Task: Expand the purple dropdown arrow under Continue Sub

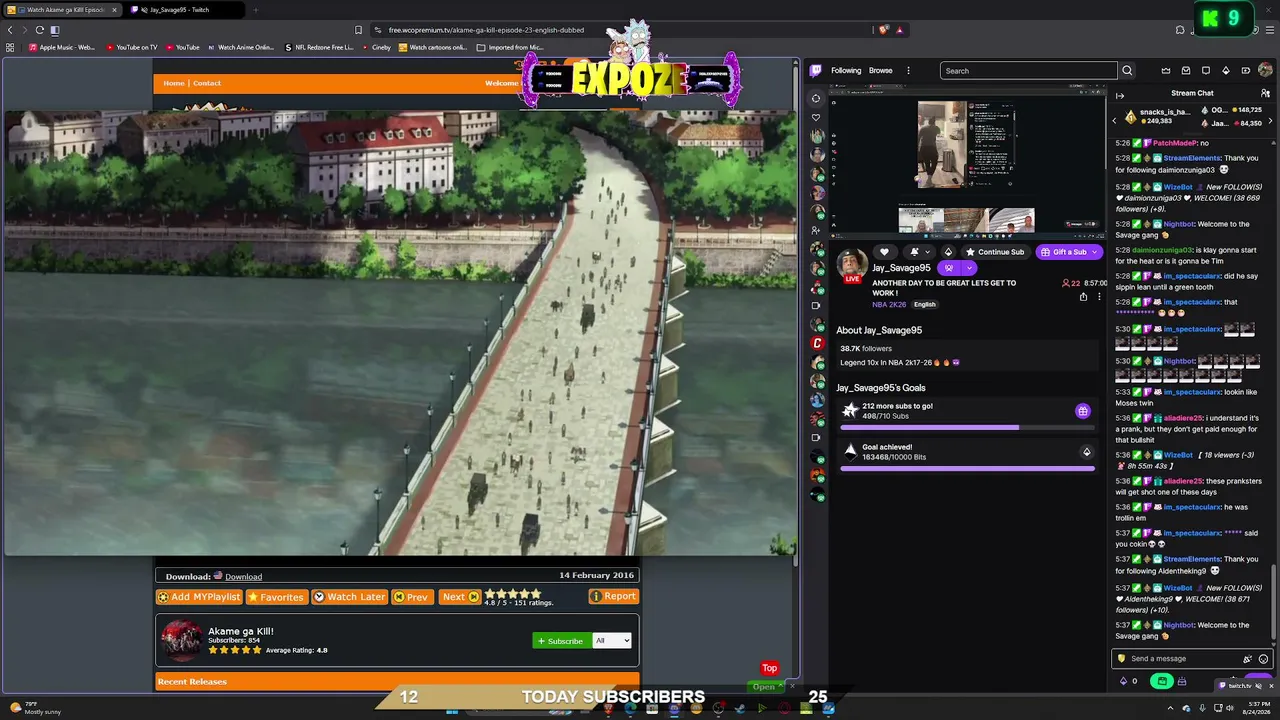Action: pyautogui.click(x=969, y=268)
